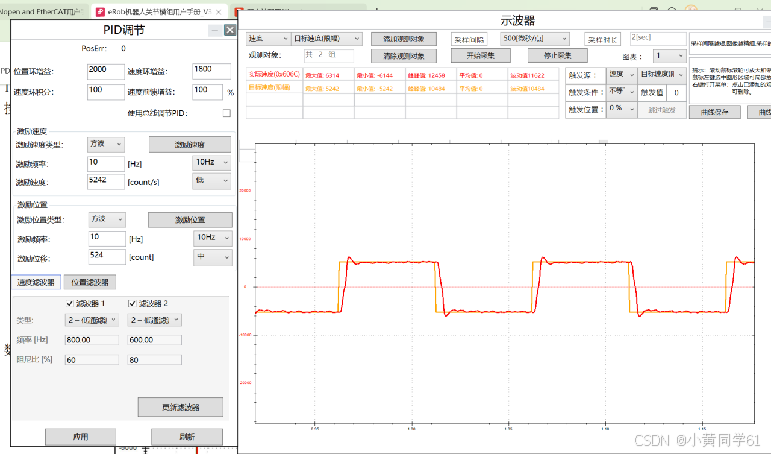Minimize the PID调节 window

tap(214, 30)
